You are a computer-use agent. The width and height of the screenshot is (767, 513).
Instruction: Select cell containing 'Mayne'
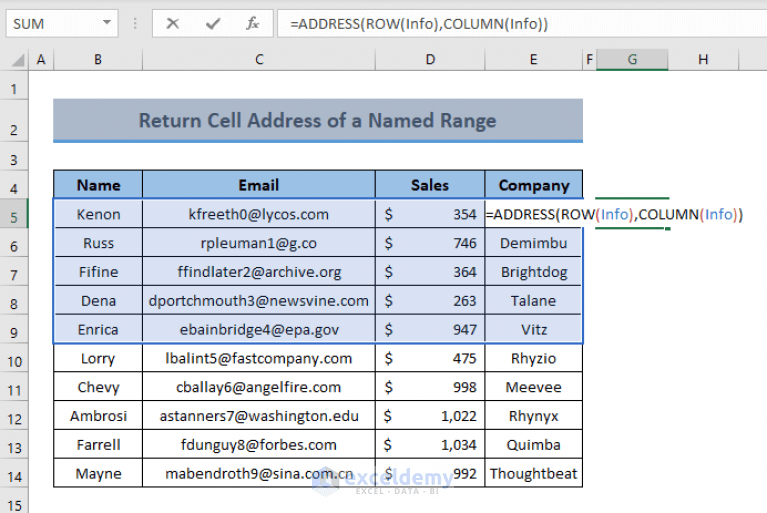pyautogui.click(x=98, y=473)
